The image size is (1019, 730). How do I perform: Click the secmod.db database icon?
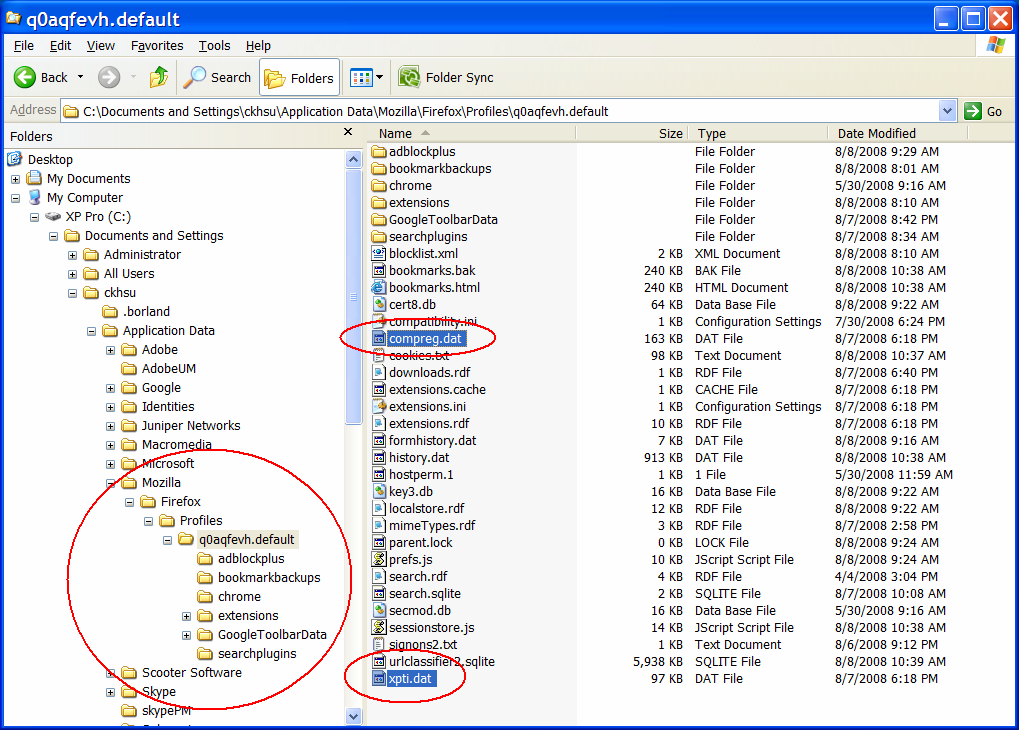point(379,610)
